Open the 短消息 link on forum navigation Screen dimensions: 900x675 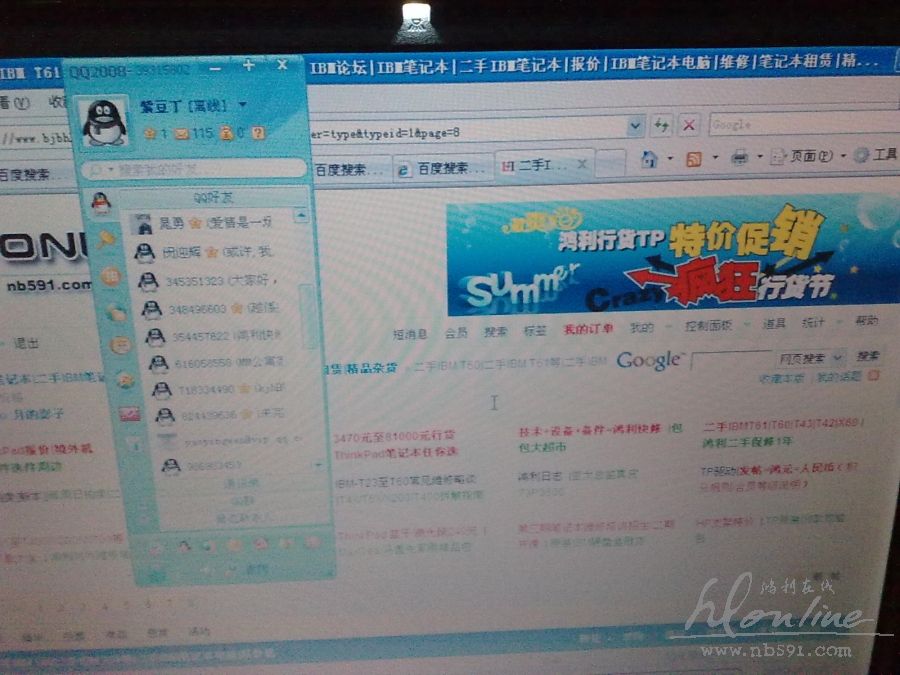[x=410, y=334]
